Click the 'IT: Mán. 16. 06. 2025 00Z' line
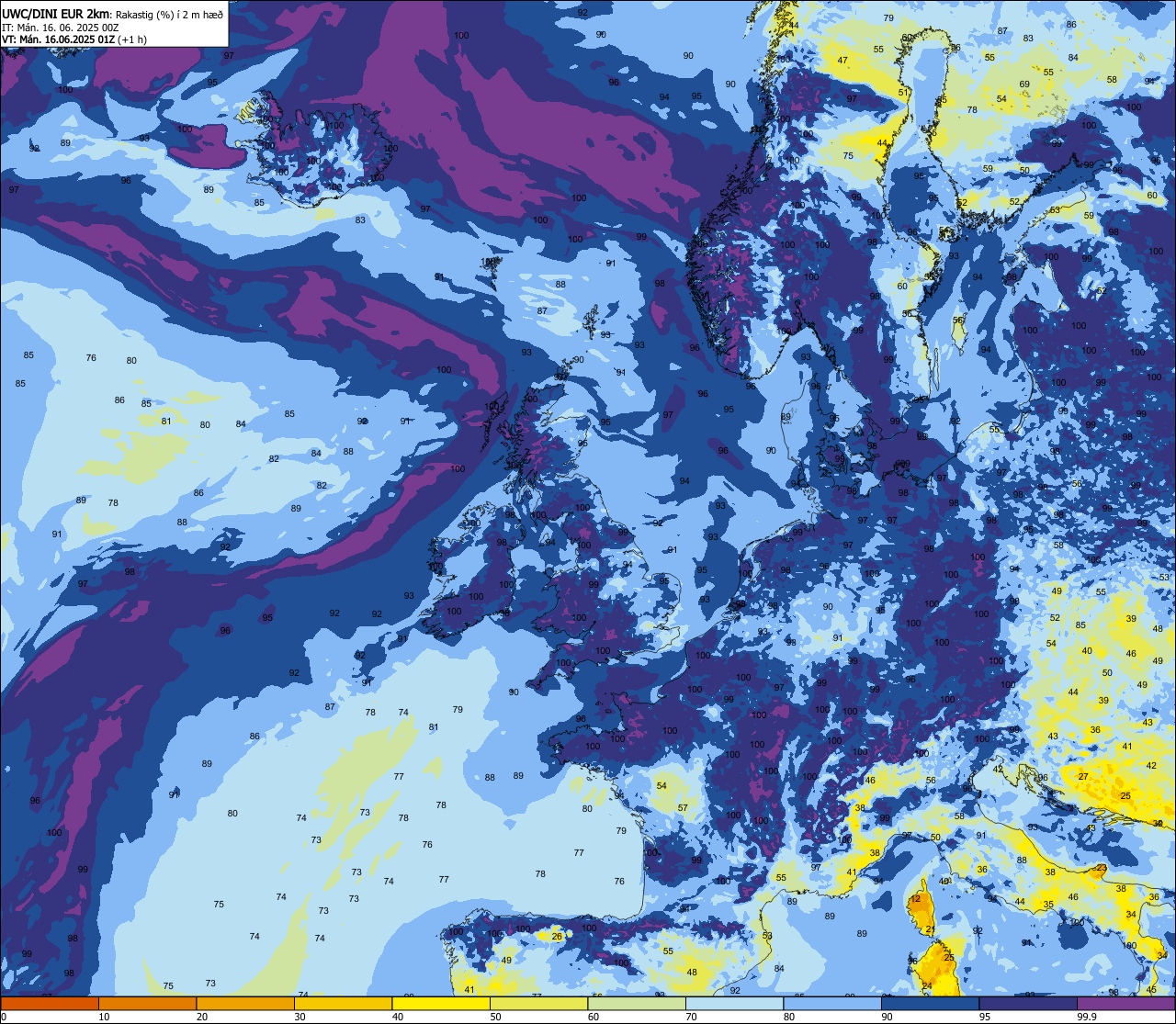This screenshot has width=1176, height=1024. (60, 28)
